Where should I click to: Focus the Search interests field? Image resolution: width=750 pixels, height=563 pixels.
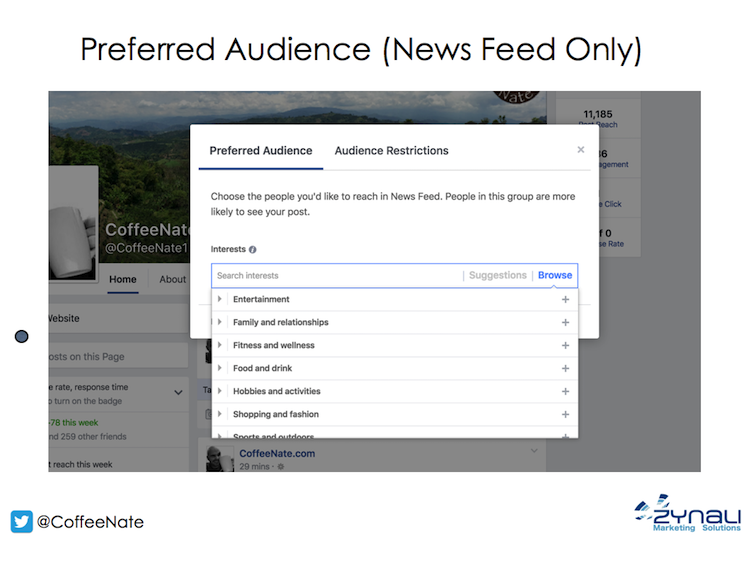337,276
